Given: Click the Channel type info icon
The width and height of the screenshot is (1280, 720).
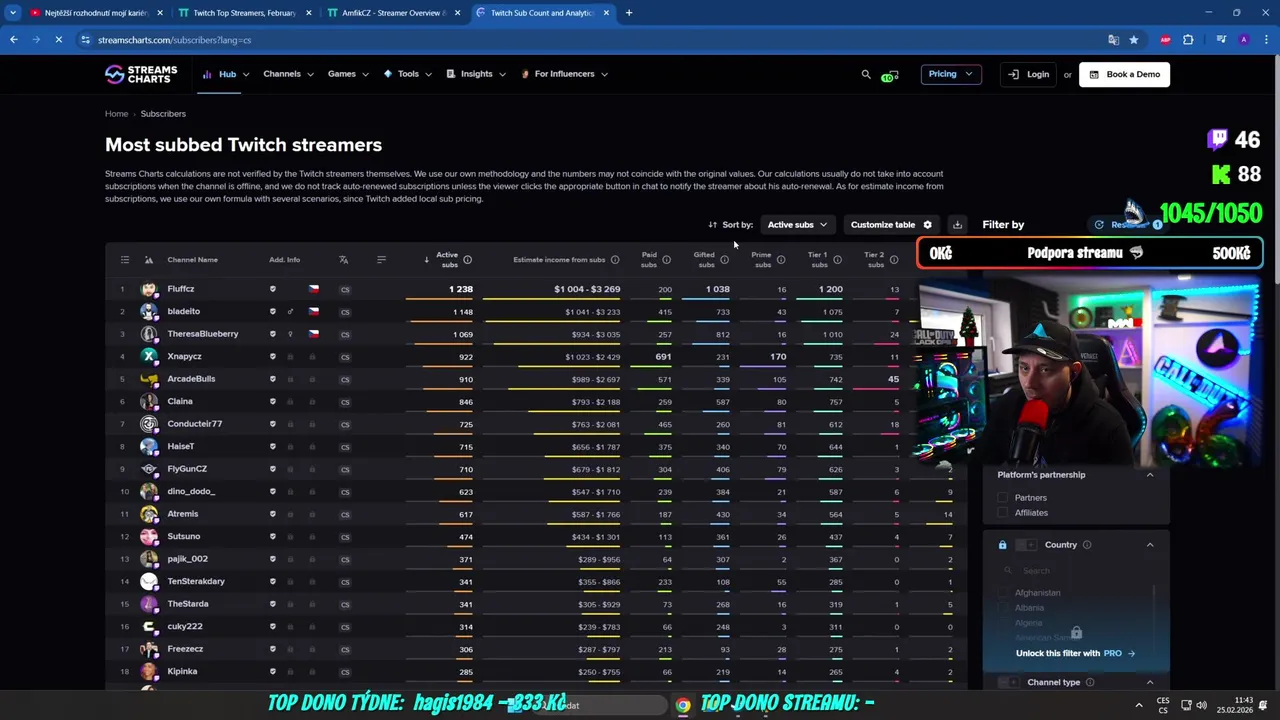Looking at the screenshot, I should 1090,682.
